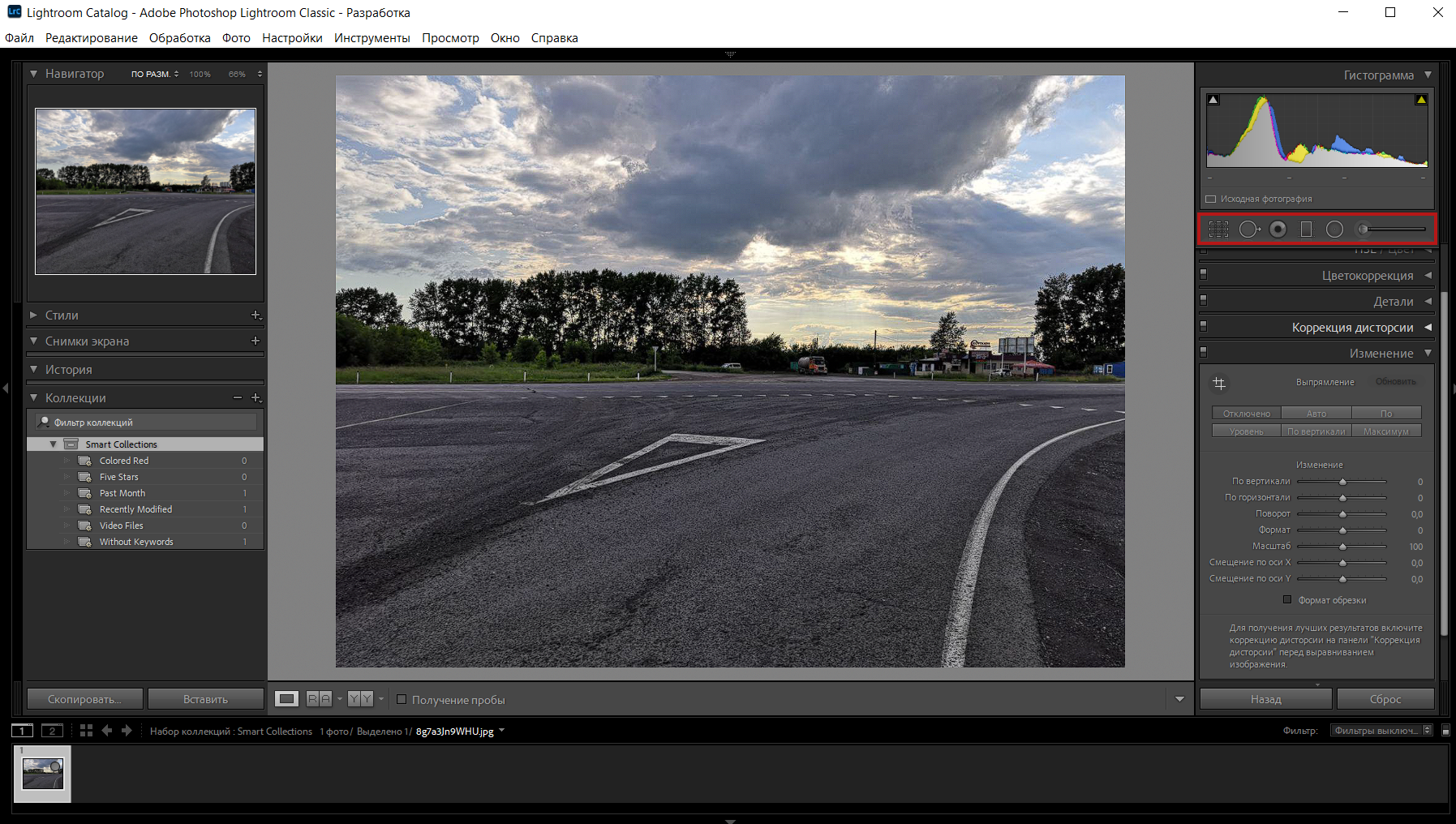This screenshot has height=824, width=1456.
Task: Activate the Spot Removal tool
Action: pyautogui.click(x=1249, y=230)
